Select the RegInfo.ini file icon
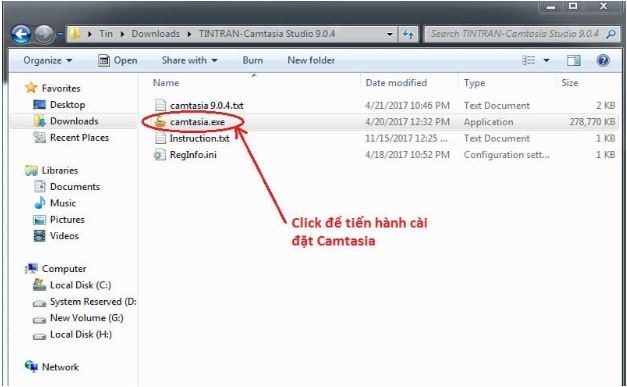Image resolution: width=627 pixels, height=387 pixels. pyautogui.click(x=160, y=155)
